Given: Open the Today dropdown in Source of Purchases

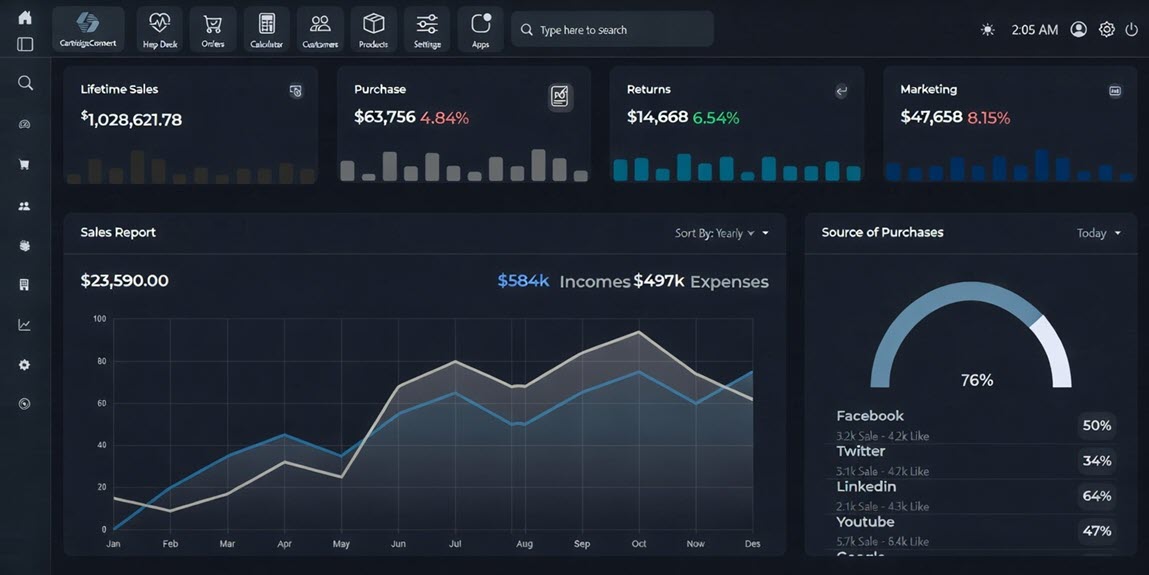Looking at the screenshot, I should click(x=1098, y=233).
